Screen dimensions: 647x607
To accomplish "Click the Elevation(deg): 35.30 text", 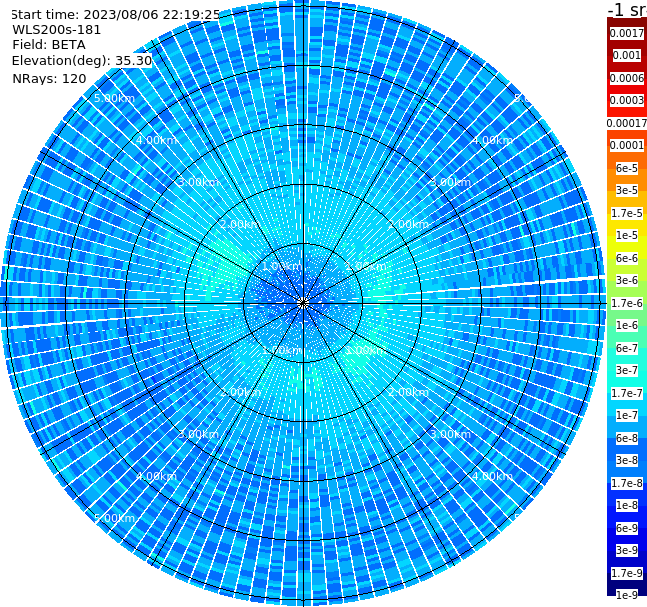I will pyautogui.click(x=82, y=61).
